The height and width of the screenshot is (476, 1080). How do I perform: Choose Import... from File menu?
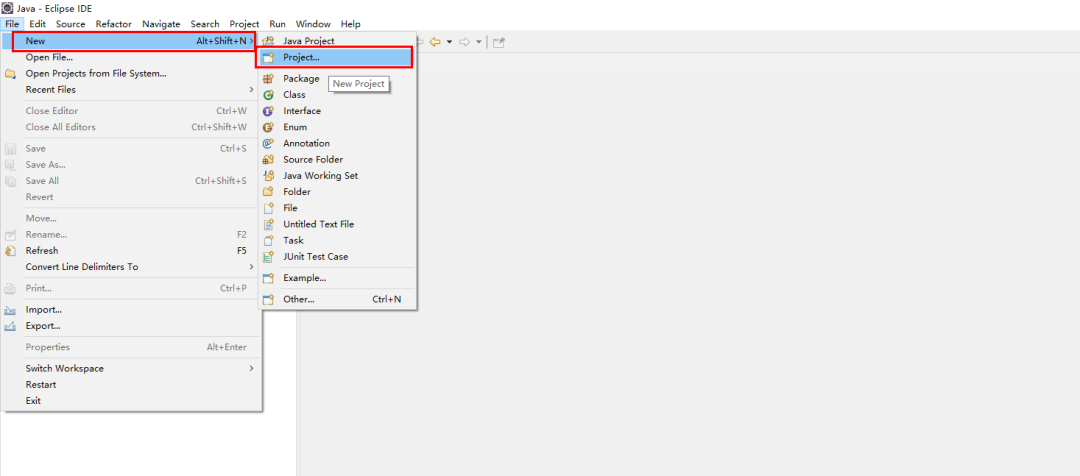tap(131, 310)
